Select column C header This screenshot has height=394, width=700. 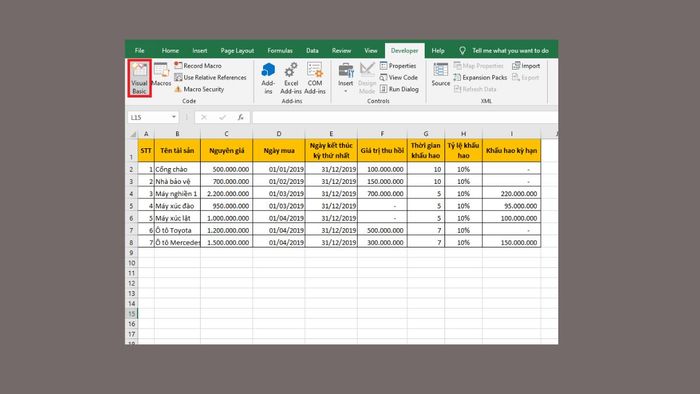(226, 133)
